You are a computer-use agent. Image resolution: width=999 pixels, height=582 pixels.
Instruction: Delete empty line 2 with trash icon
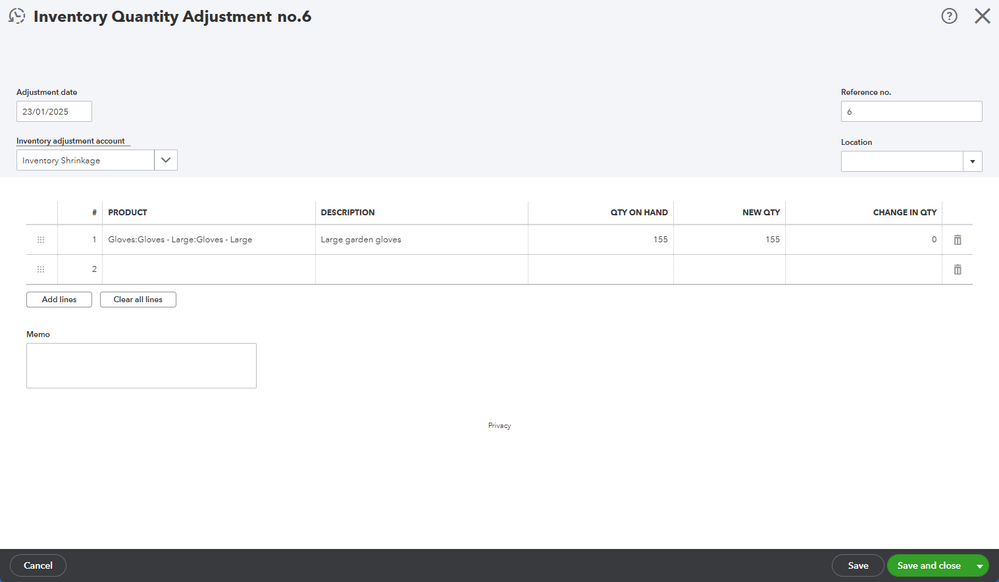[957, 270]
